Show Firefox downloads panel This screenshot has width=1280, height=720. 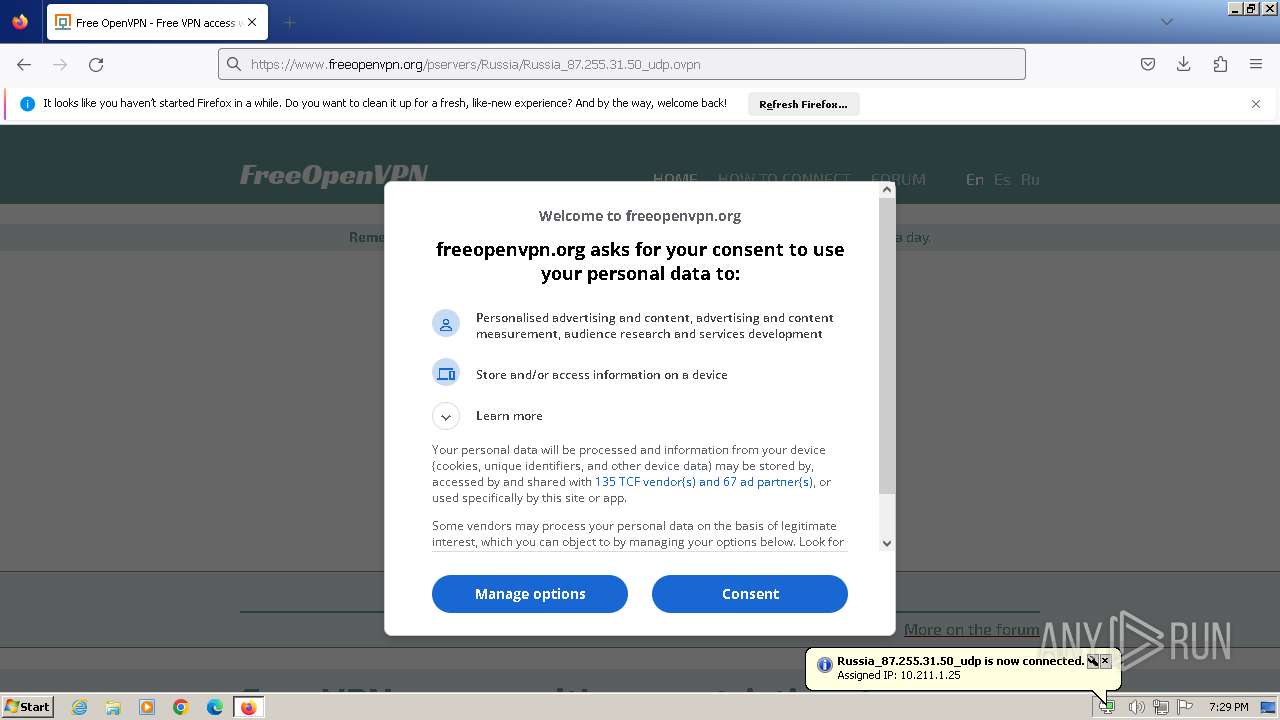(x=1184, y=64)
